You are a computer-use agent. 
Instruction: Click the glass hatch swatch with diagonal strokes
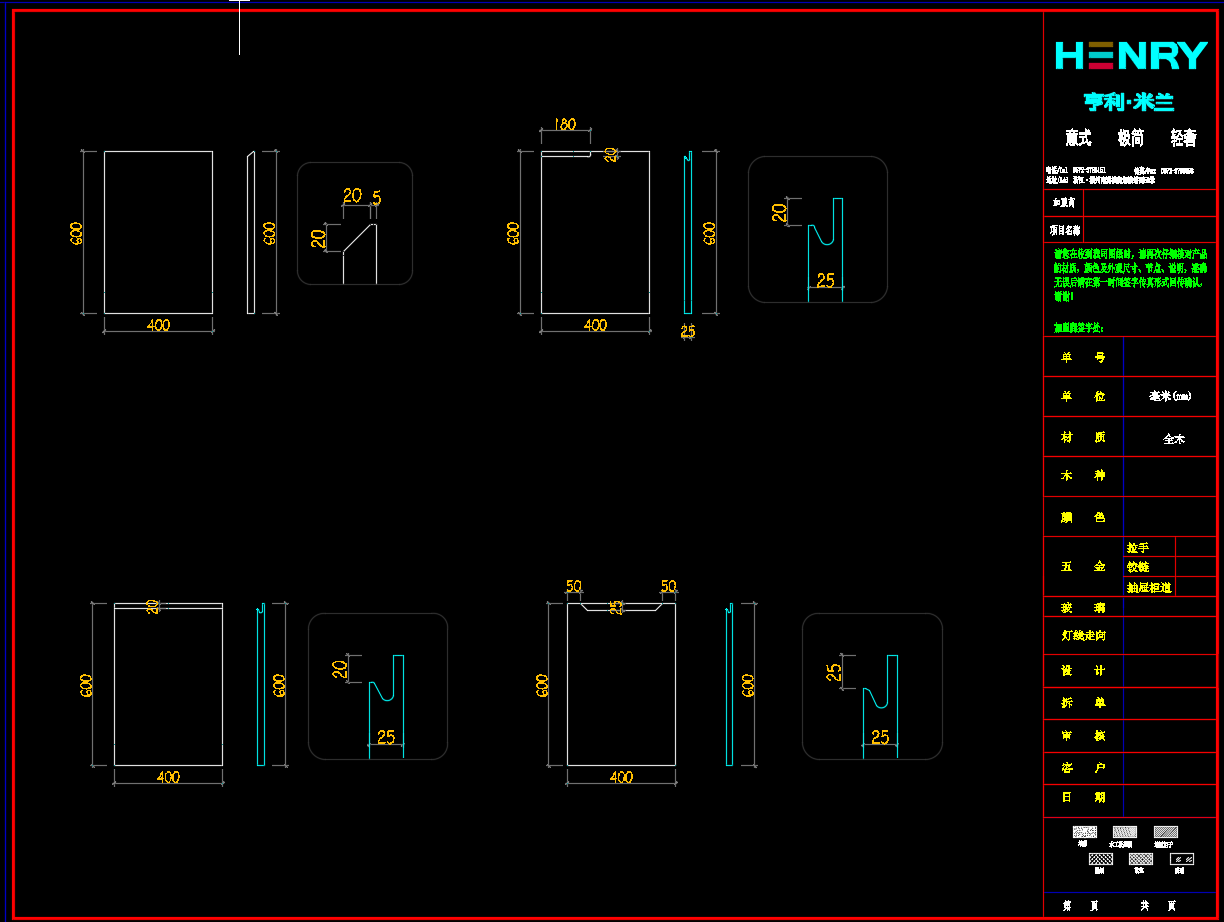click(1182, 859)
